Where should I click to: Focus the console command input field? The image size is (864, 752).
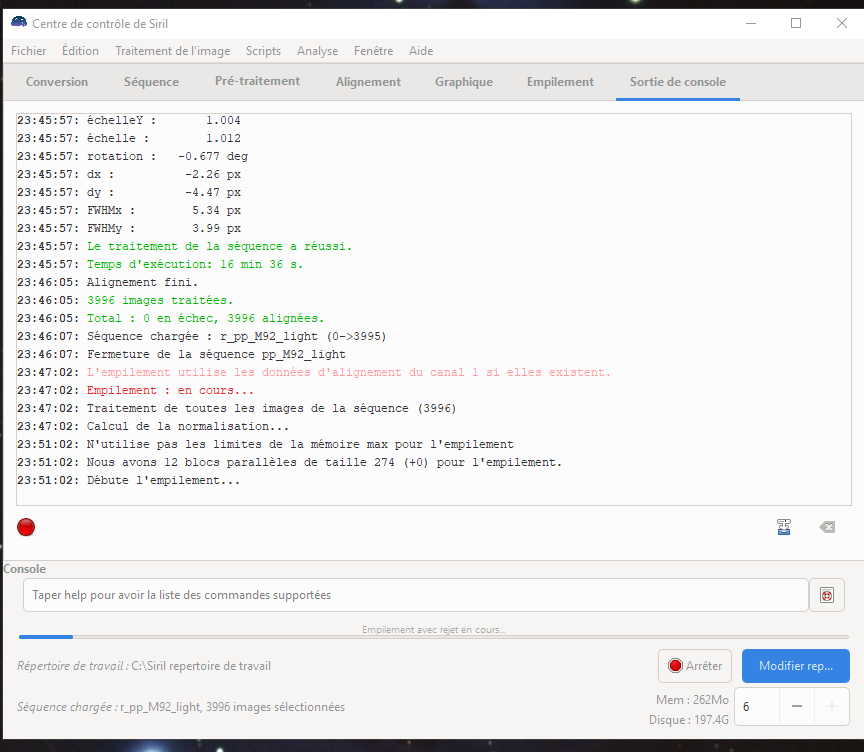(x=416, y=595)
